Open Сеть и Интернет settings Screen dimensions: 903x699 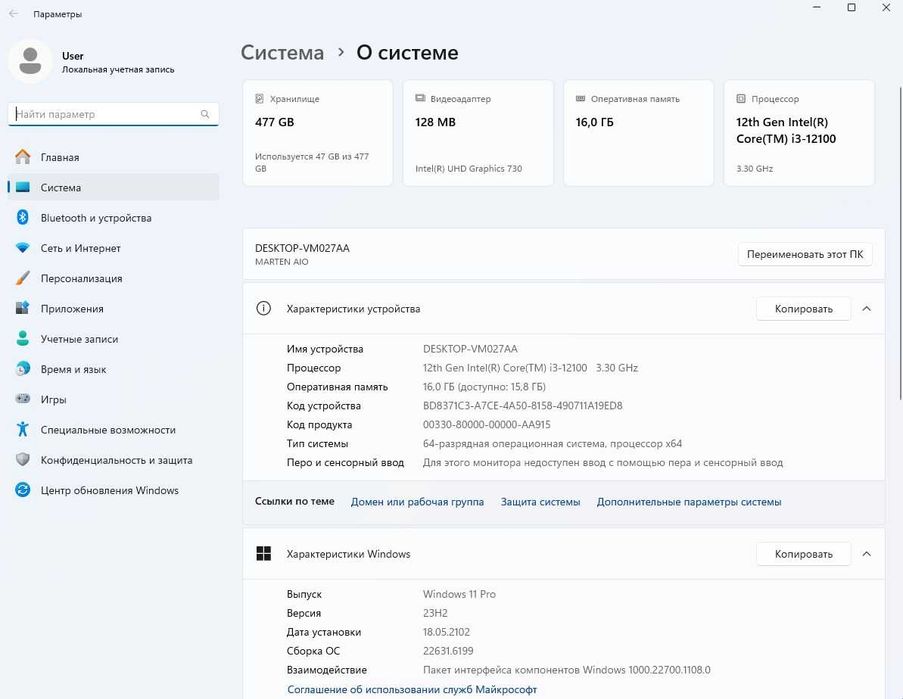coord(113,248)
